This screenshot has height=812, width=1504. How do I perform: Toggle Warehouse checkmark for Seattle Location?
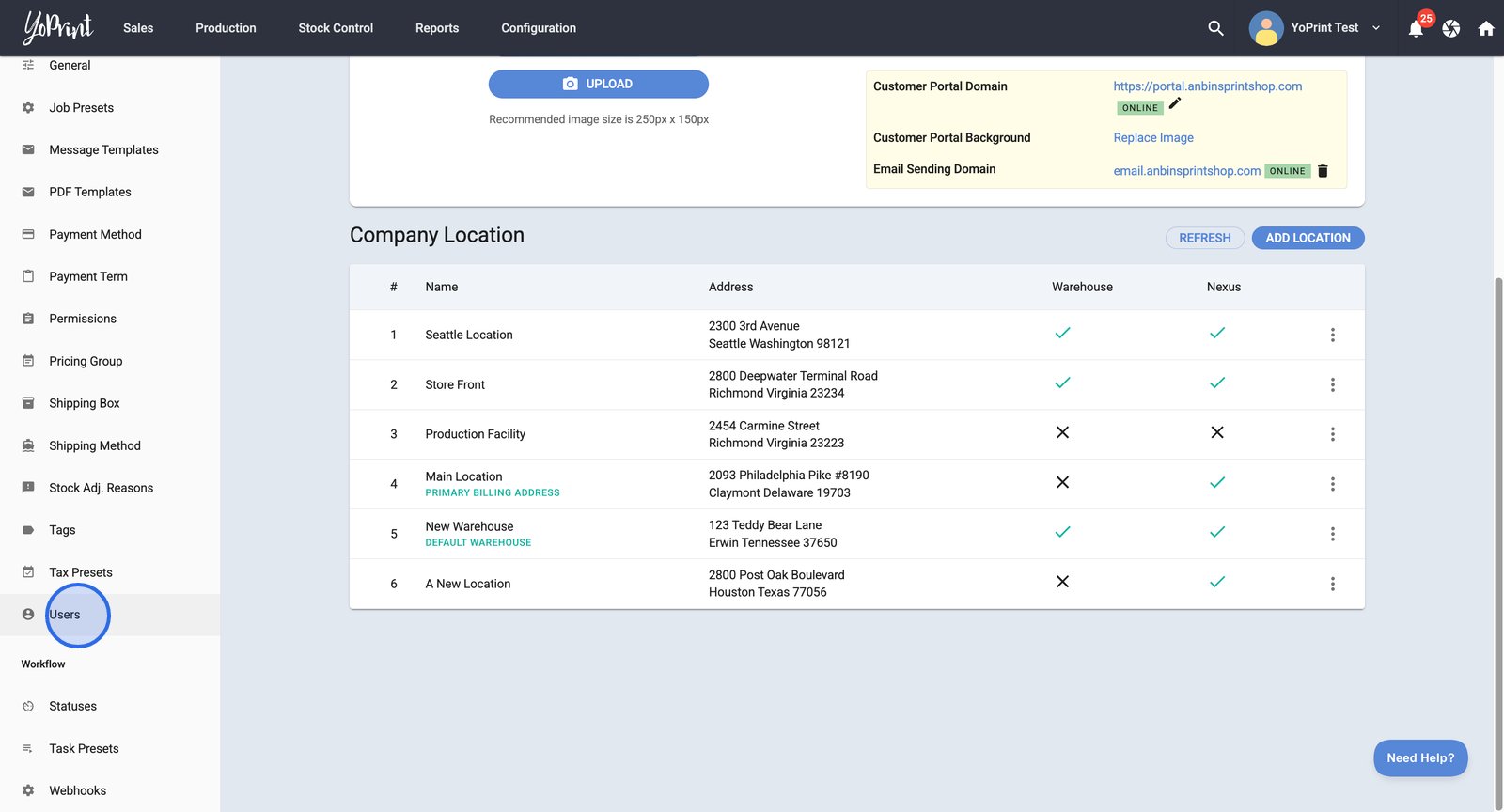[1062, 334]
